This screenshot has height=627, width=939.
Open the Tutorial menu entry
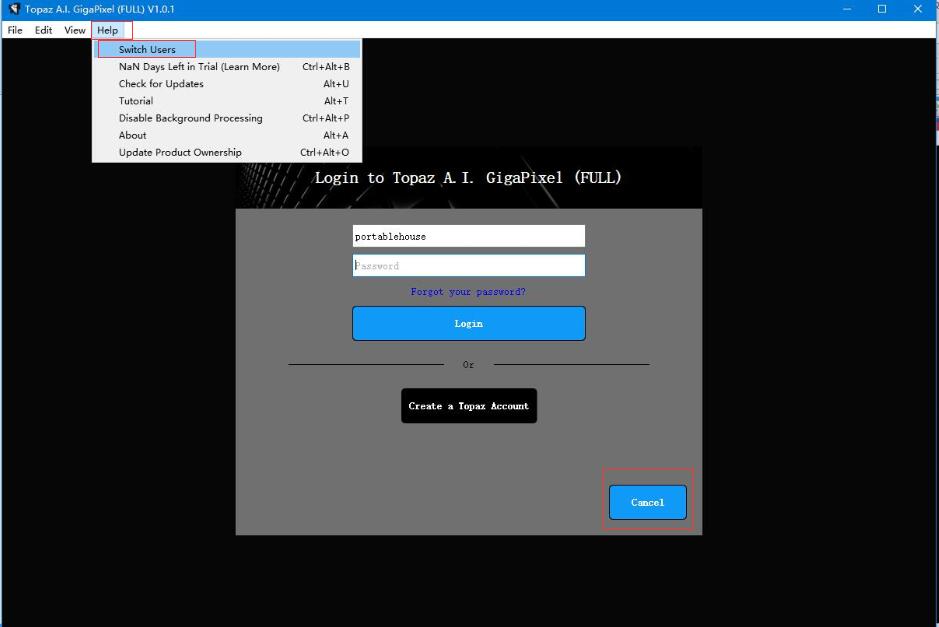coord(228,101)
